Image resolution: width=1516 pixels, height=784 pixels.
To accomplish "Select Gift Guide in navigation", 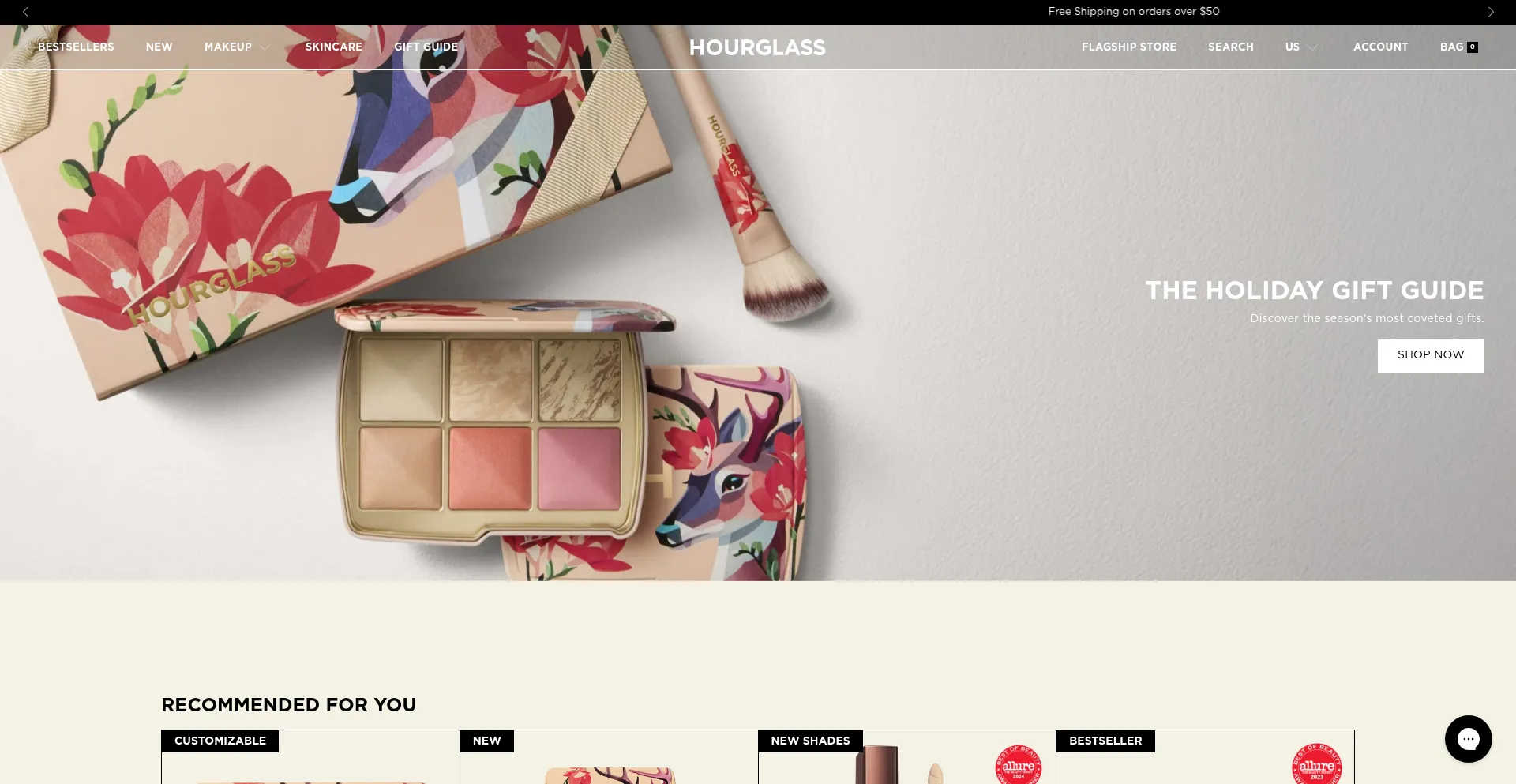I will pyautogui.click(x=426, y=47).
